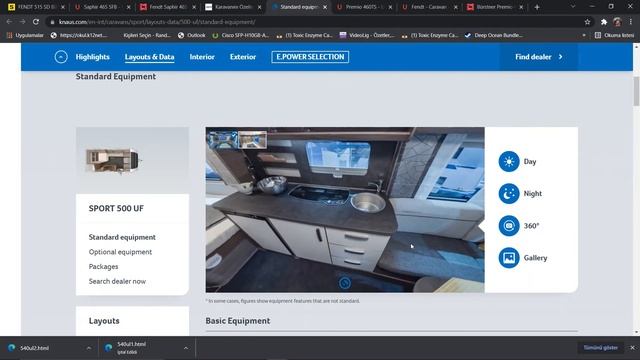Open Uygulamalar apps bookmark
The image size is (640, 360).
25,36
